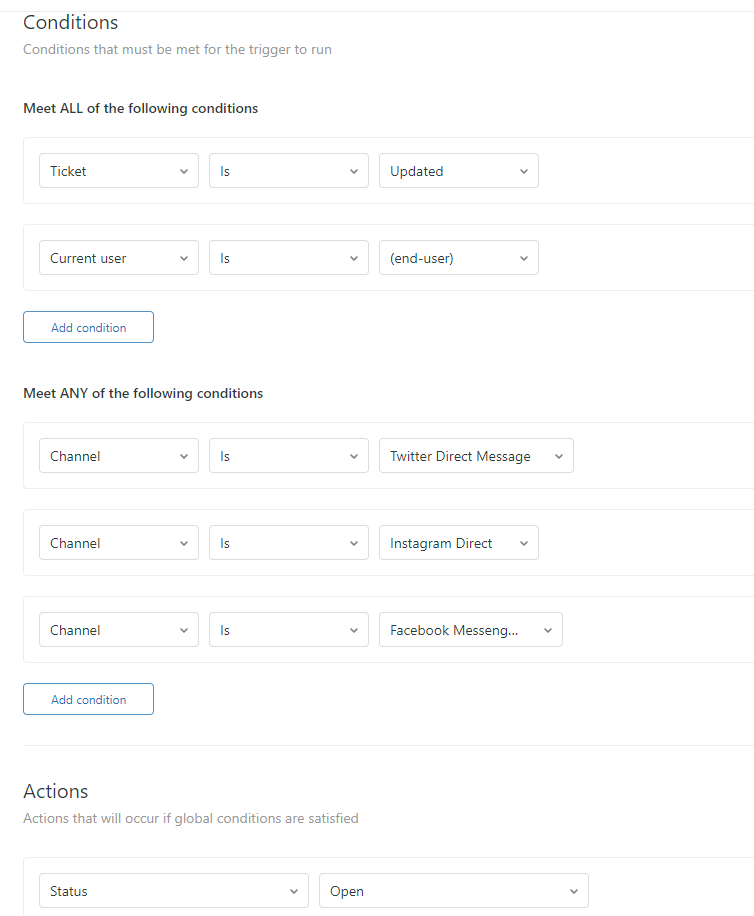
Task: Open Channel dropdown in Facebook Messenger row
Action: pyautogui.click(x=118, y=630)
